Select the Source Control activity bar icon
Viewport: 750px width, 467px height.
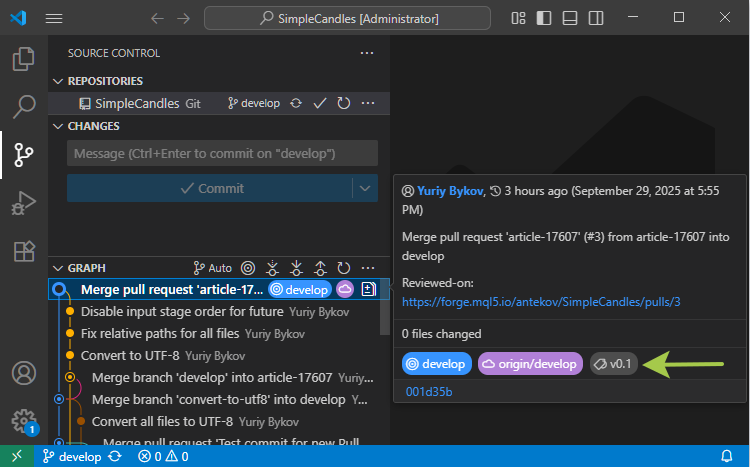[23, 155]
